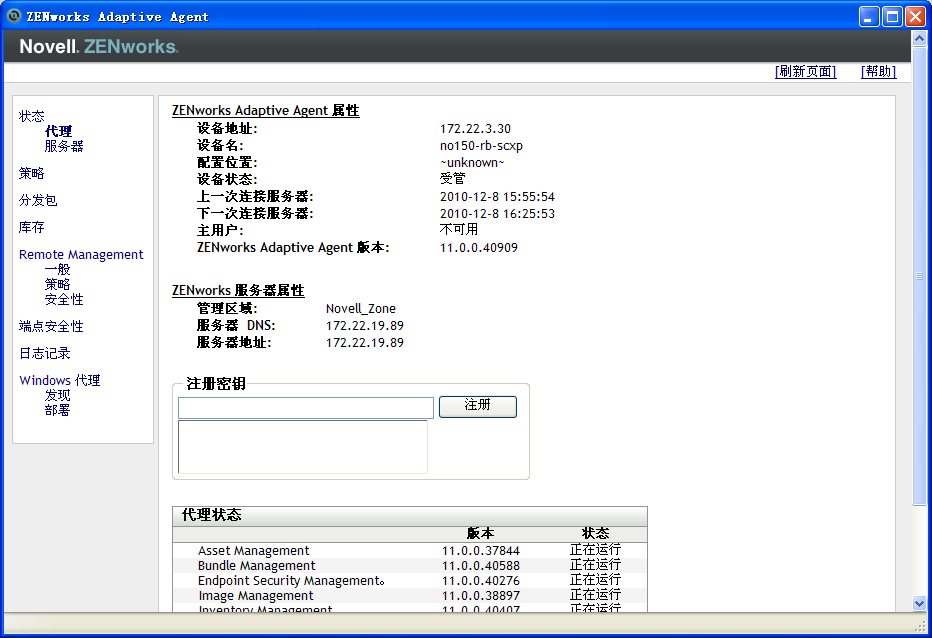Viewport: 932px width, 638px height.
Task: Click the ZENworks 服务器属性 heading
Action: [238, 291]
